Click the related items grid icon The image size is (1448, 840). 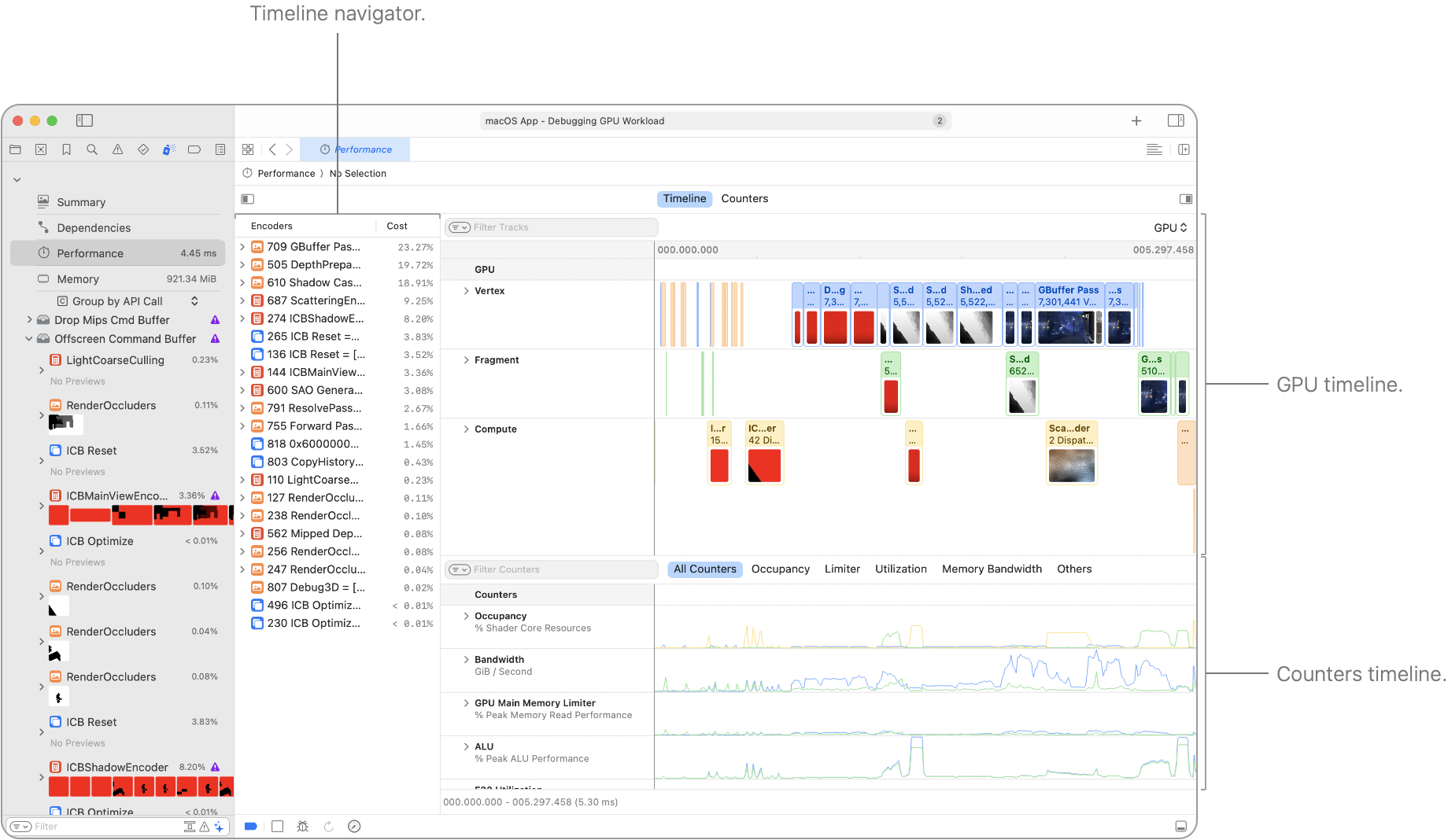248,149
